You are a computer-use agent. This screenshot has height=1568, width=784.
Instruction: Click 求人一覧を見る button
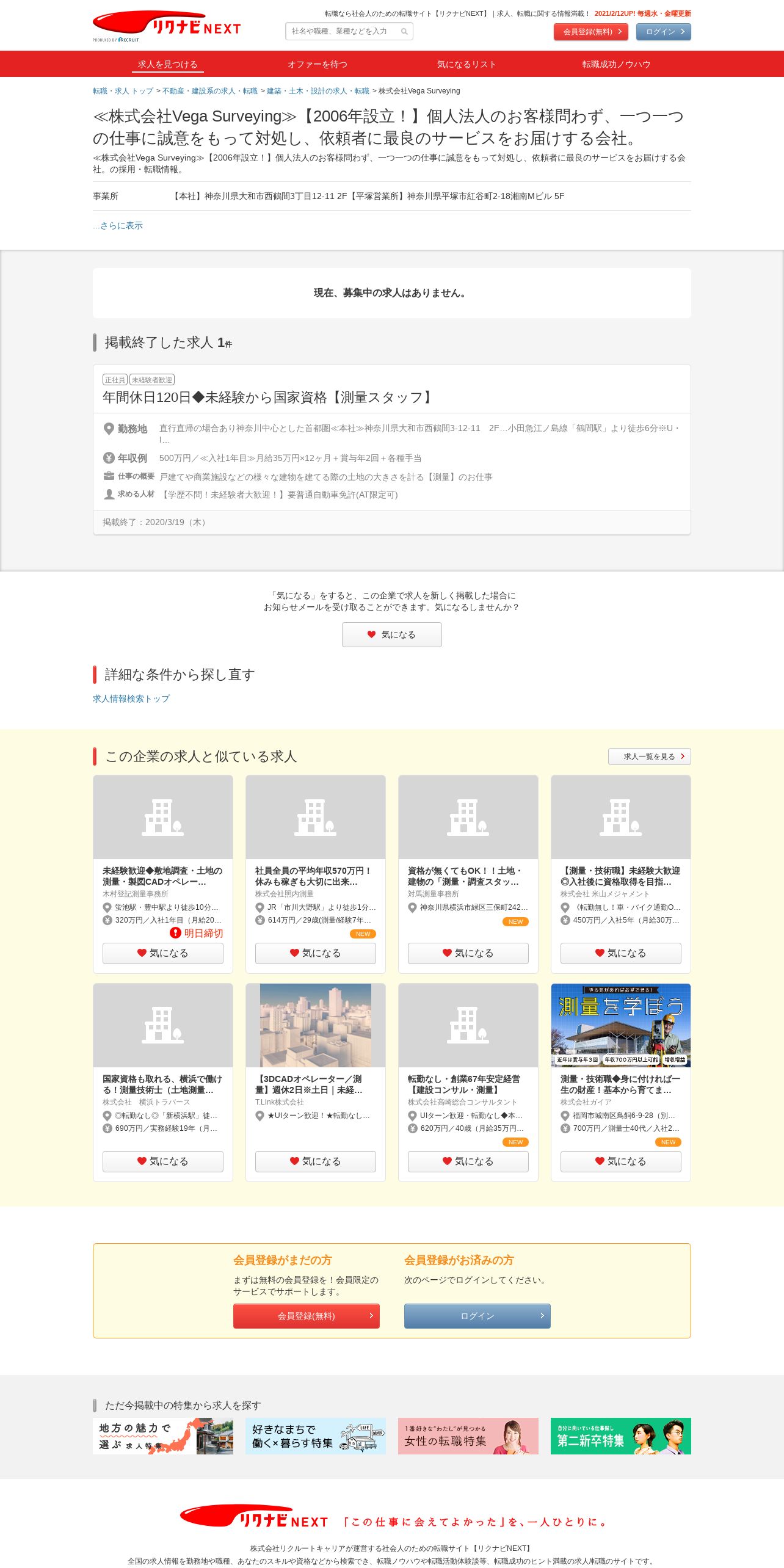[650, 757]
